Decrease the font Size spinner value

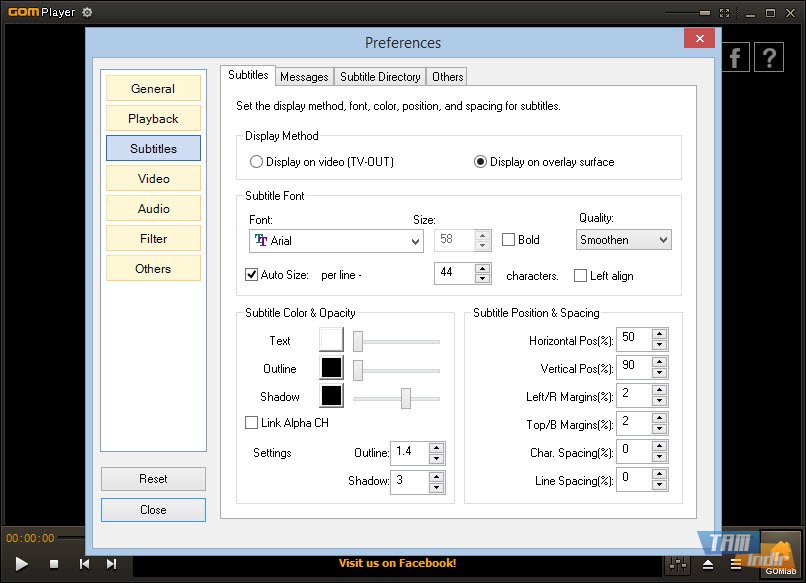coord(482,245)
